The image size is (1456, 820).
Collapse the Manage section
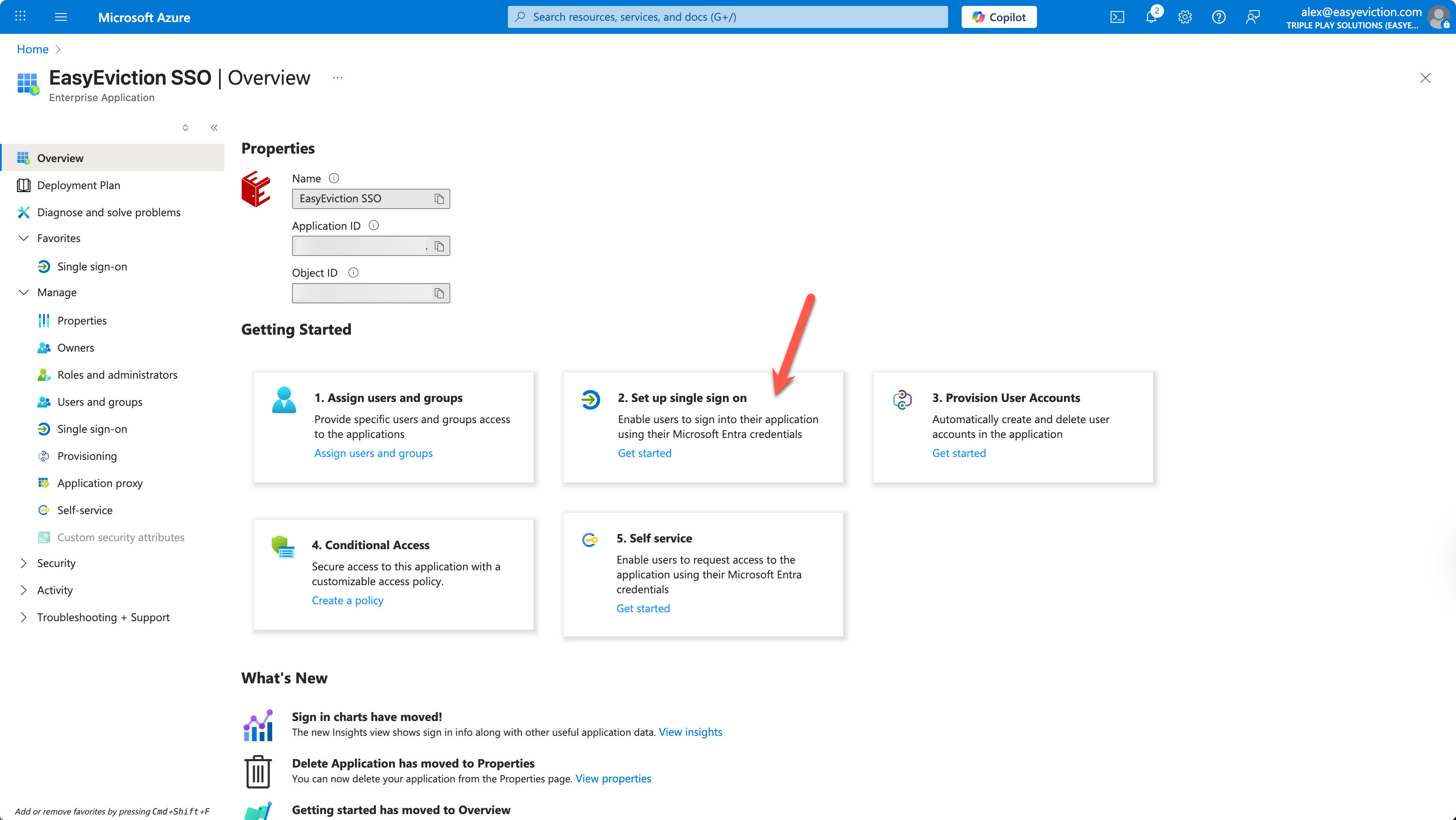click(x=24, y=292)
